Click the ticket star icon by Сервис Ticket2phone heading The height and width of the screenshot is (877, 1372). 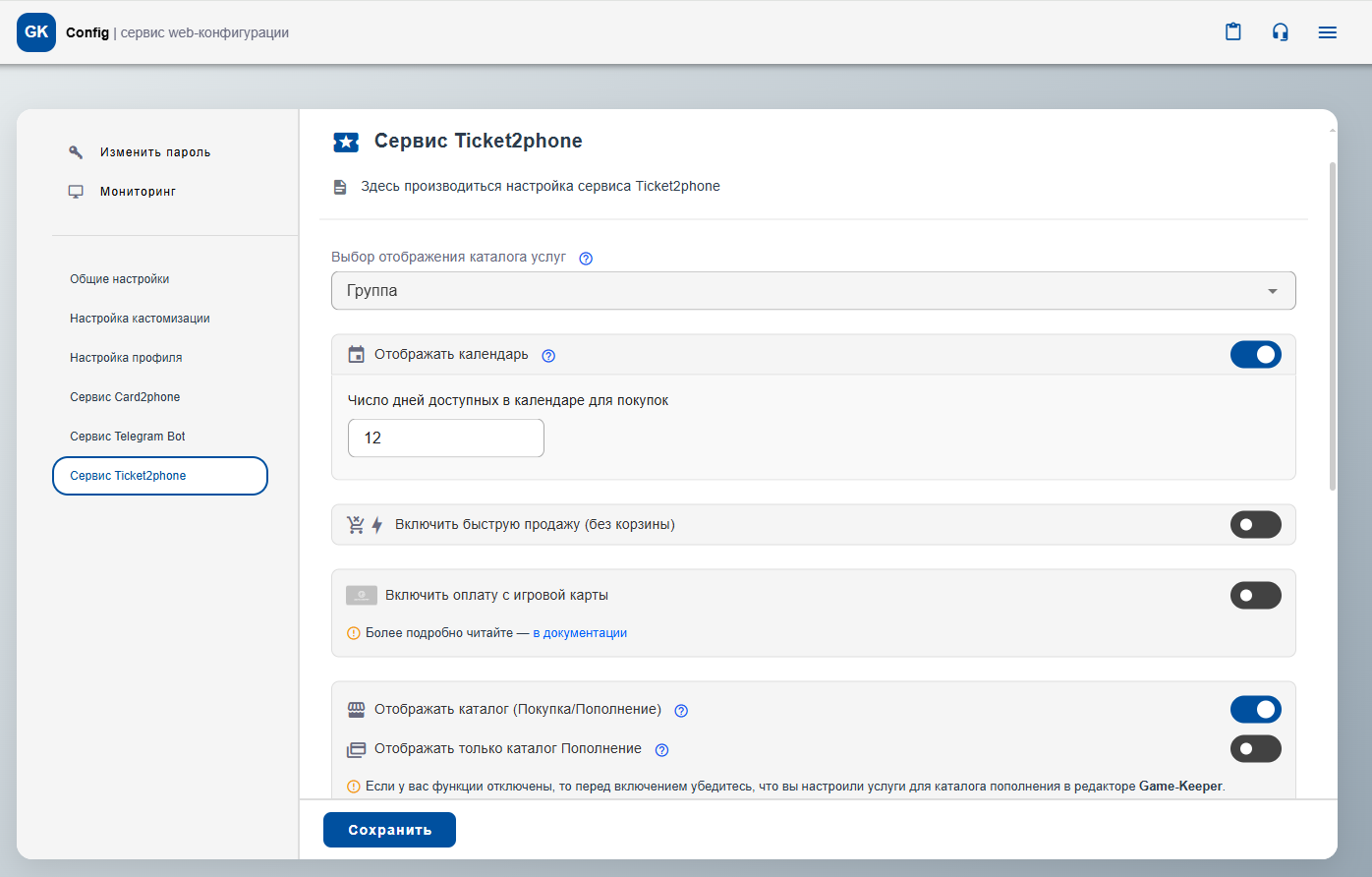pyautogui.click(x=346, y=143)
